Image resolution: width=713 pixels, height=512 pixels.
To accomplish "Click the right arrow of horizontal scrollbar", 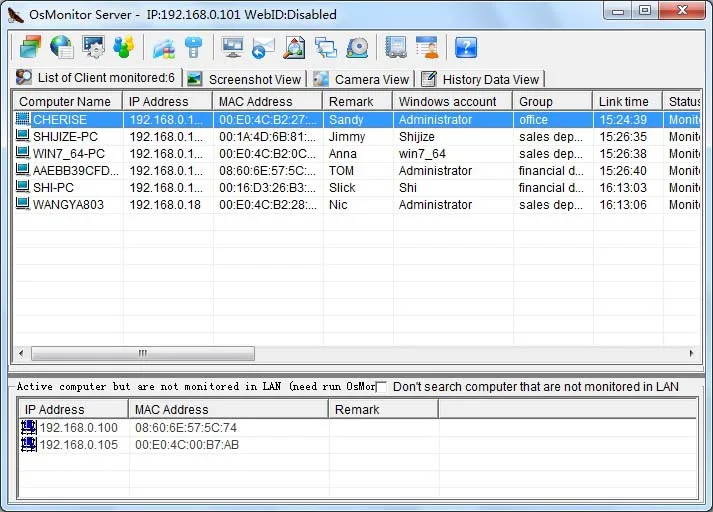I will click(692, 354).
